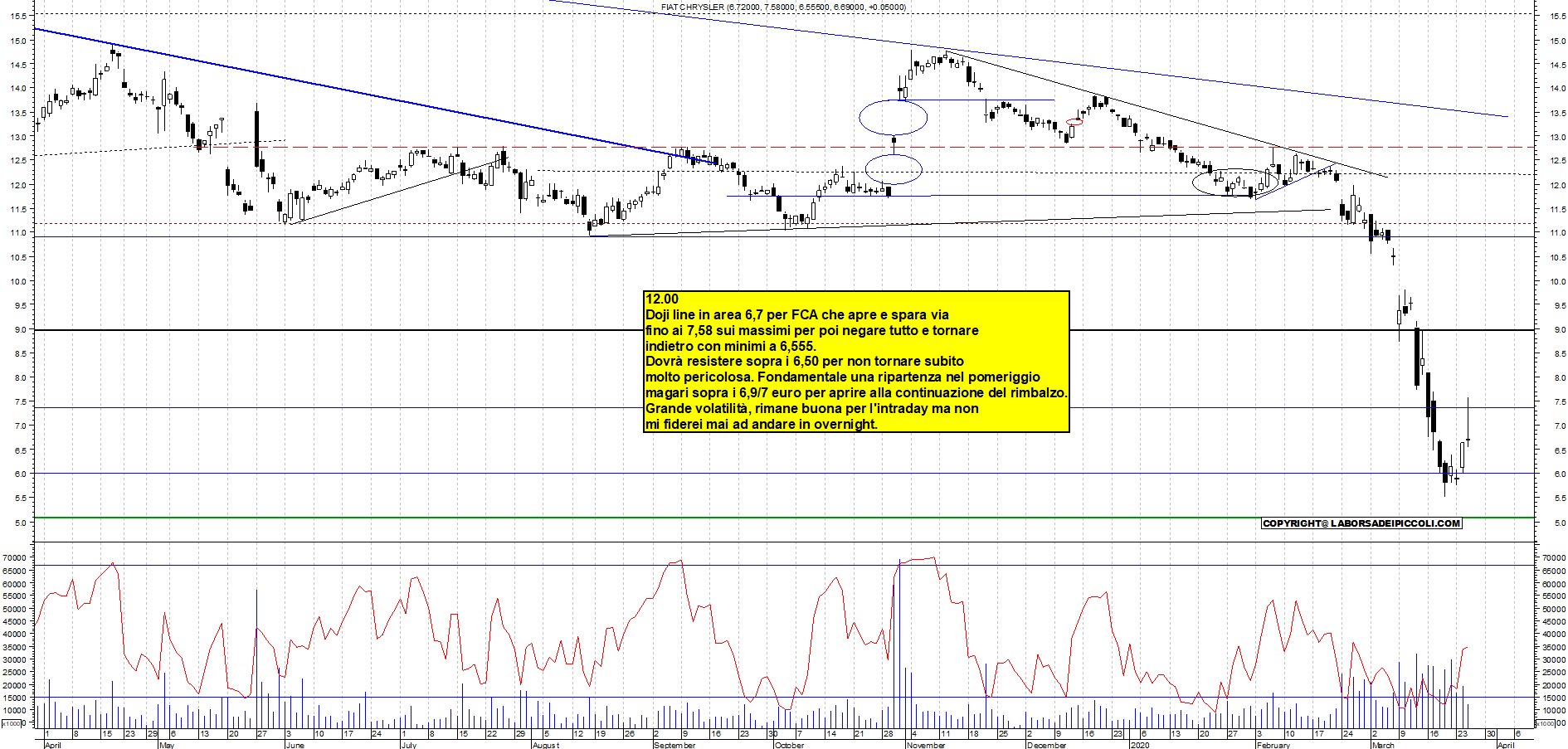Click the 'September' month label
1568x749 pixels.
pyautogui.click(x=674, y=745)
